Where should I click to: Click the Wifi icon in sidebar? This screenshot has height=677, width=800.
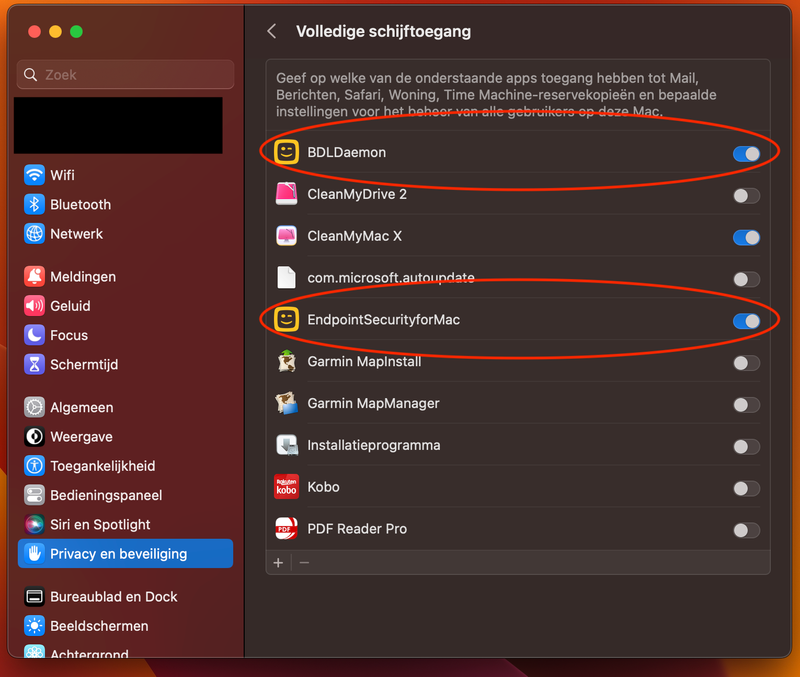[x=35, y=175]
